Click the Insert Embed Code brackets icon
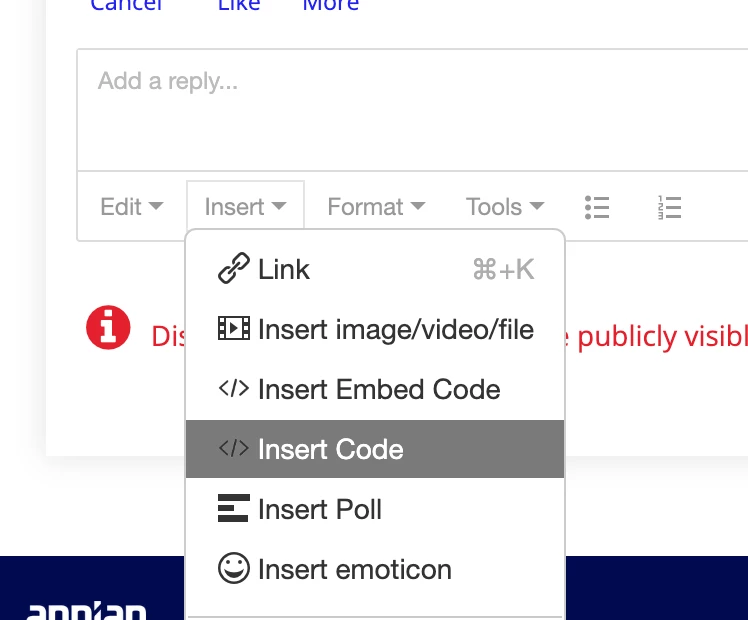Screen dimensions: 748x620 tap(234, 389)
